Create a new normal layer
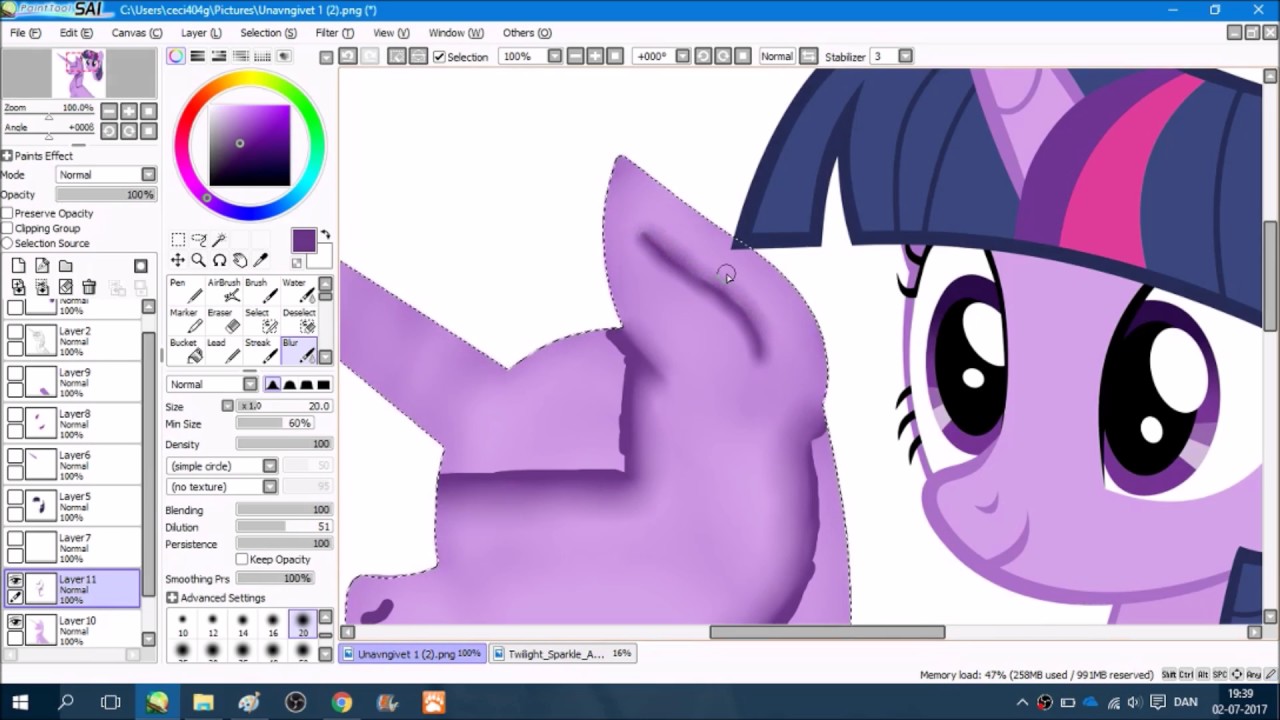The image size is (1280, 720). click(x=18, y=266)
